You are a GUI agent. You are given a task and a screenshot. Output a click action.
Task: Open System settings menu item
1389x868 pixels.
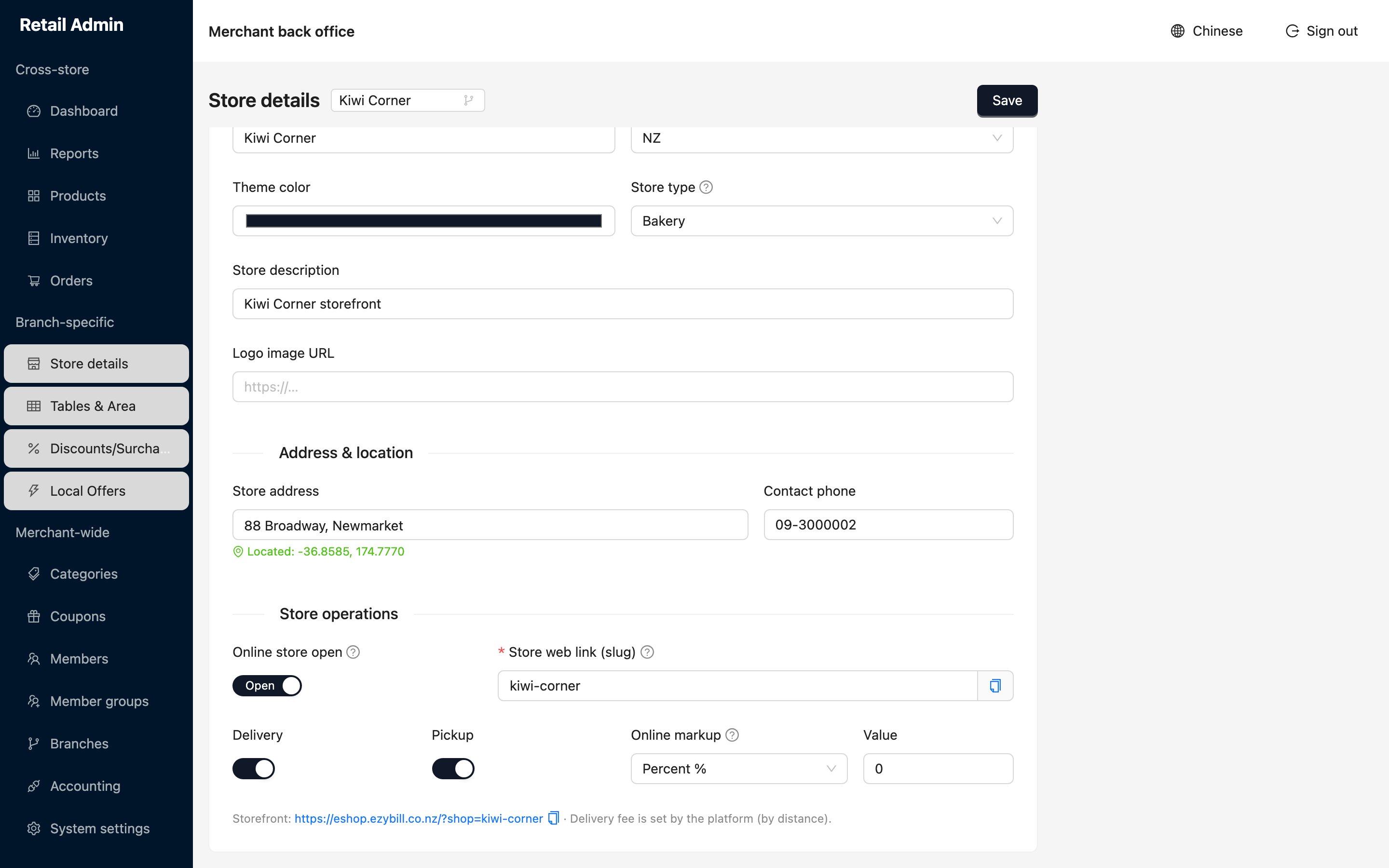pyautogui.click(x=96, y=828)
